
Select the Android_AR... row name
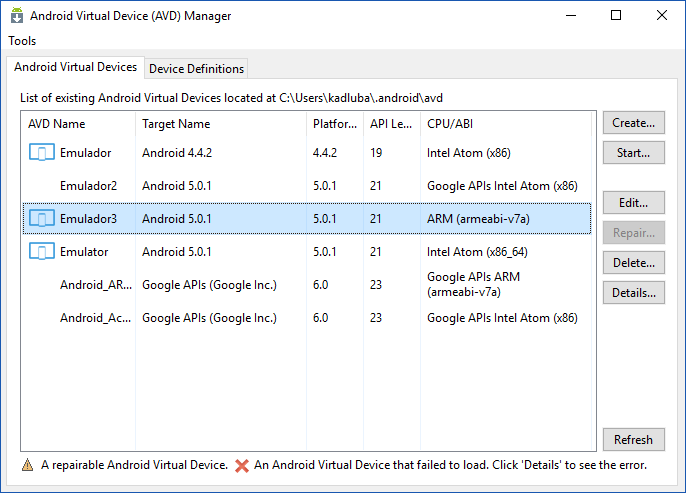tap(96, 285)
